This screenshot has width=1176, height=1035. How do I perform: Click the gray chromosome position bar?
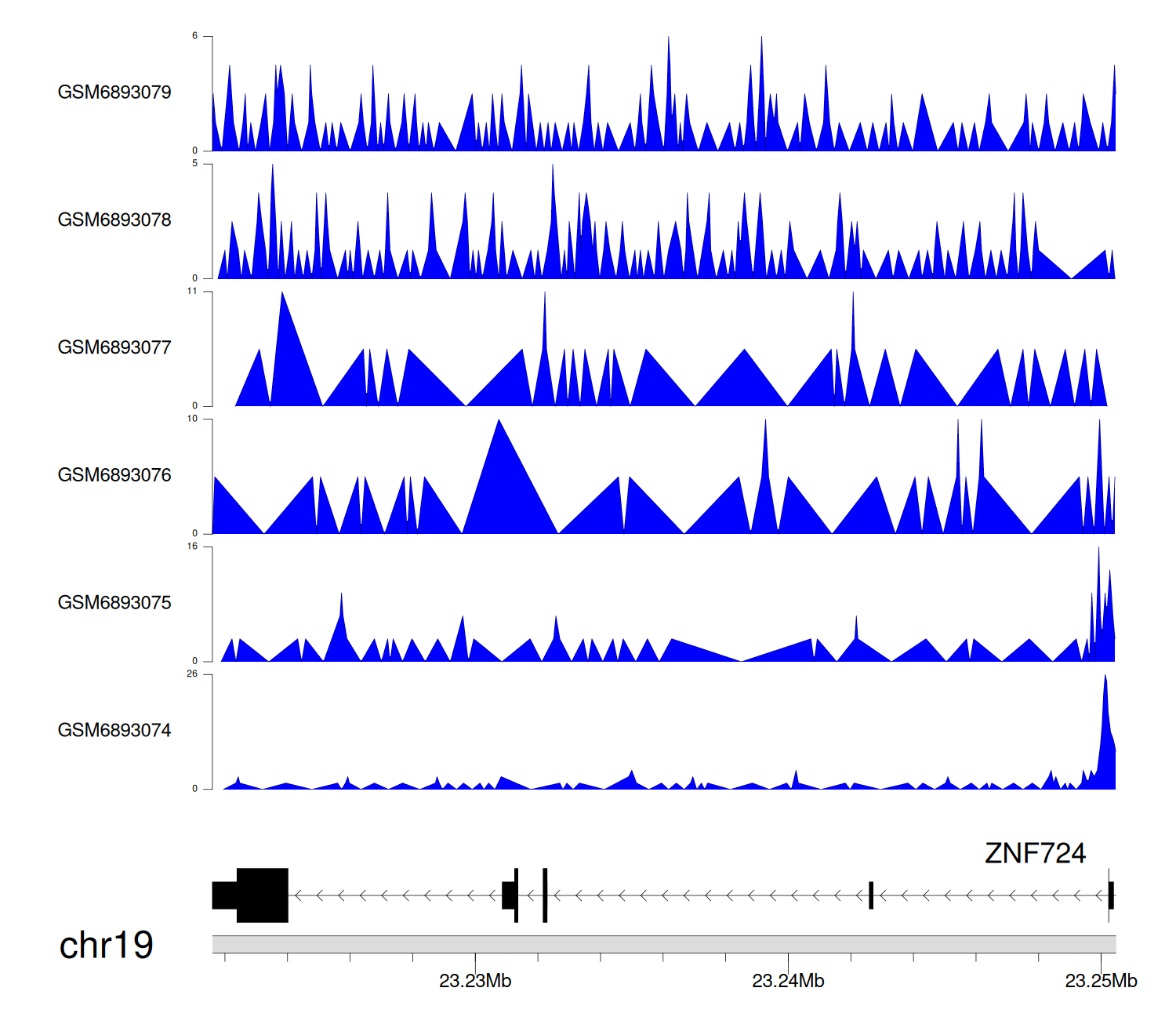click(x=663, y=944)
